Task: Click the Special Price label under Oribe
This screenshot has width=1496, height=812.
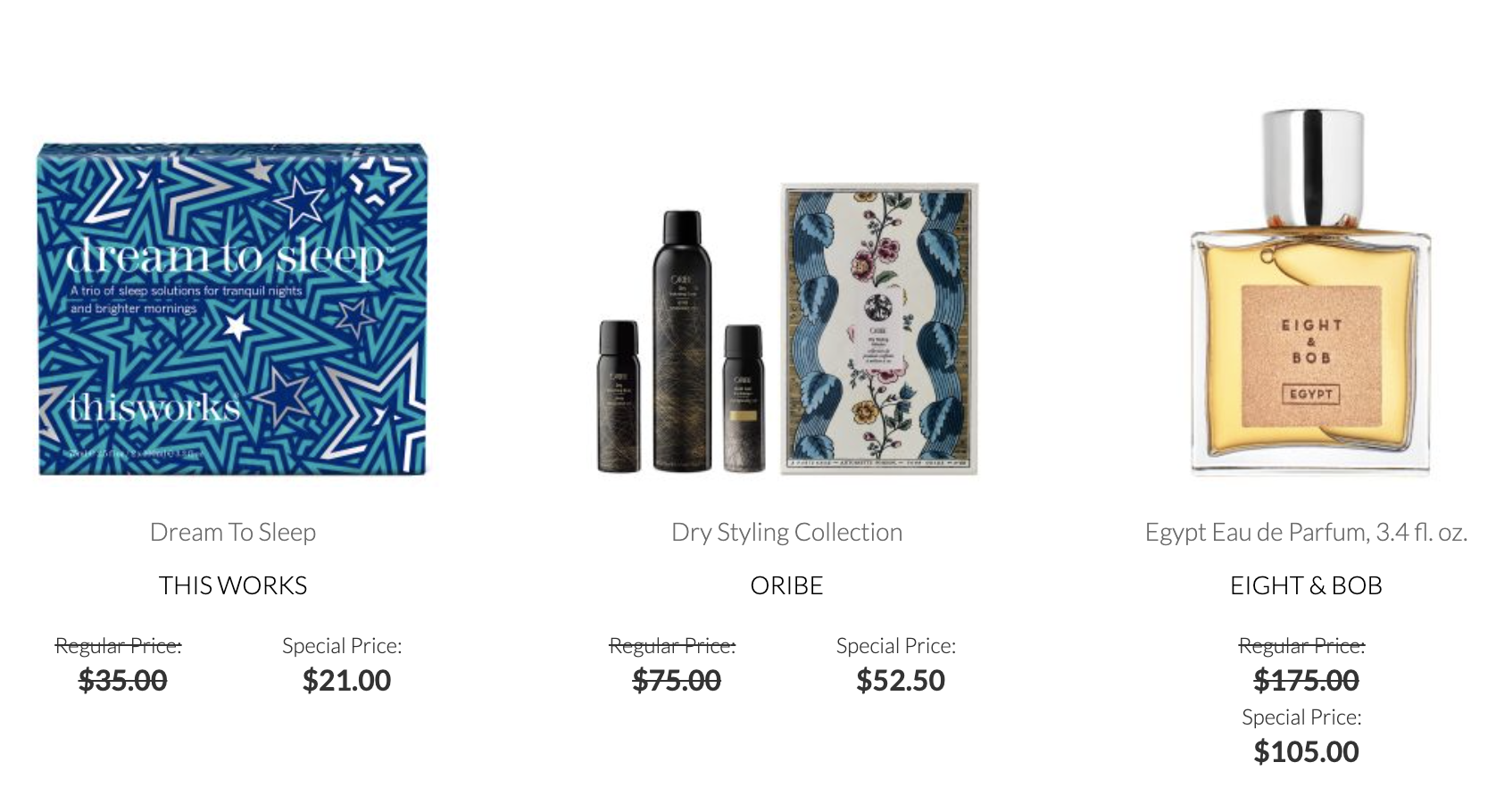Action: pos(896,645)
